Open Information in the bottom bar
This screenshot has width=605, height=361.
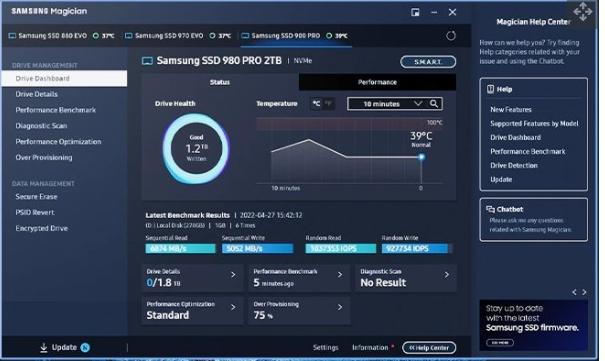point(370,348)
